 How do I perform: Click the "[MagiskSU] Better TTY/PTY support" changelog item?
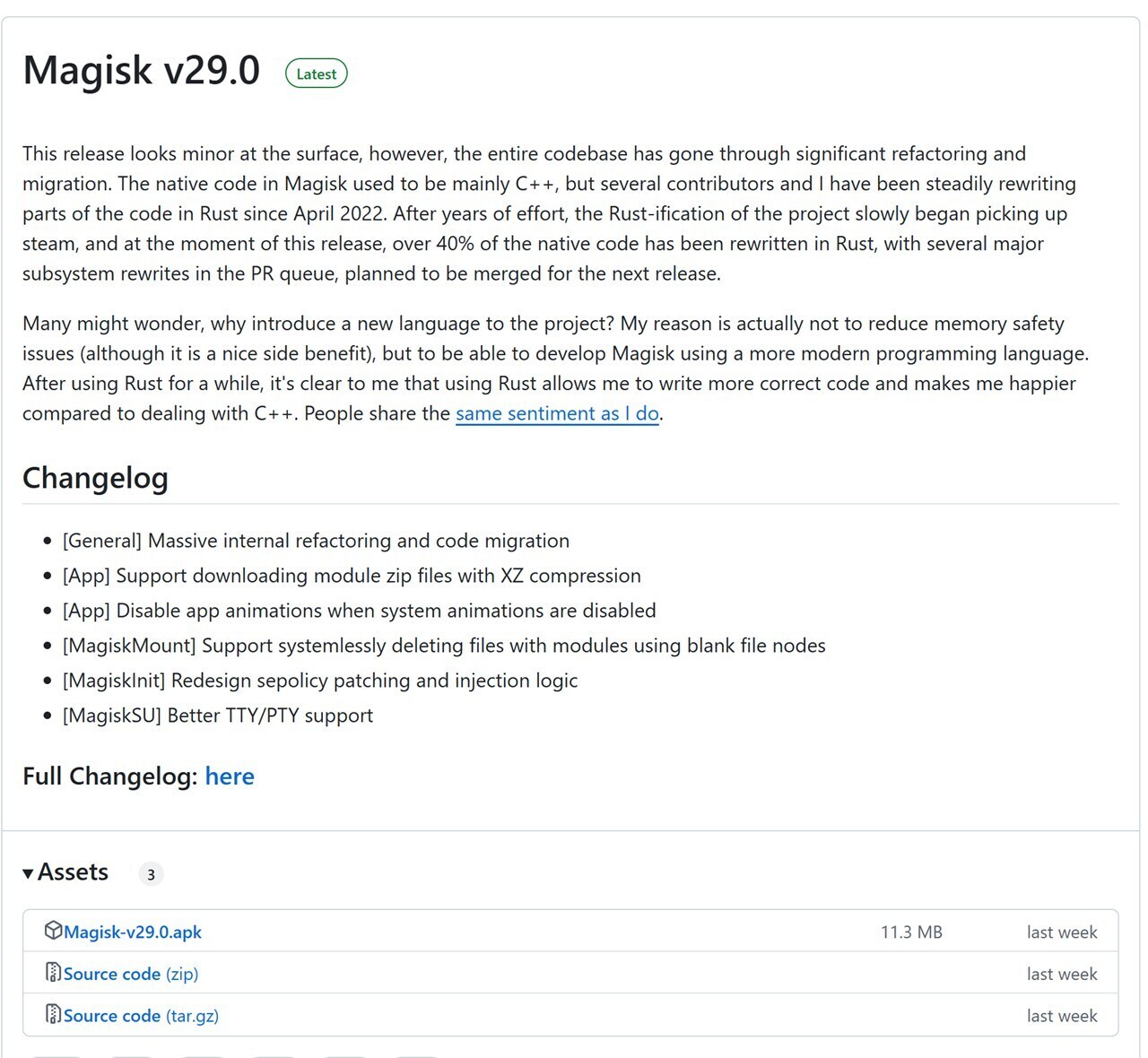(x=218, y=715)
